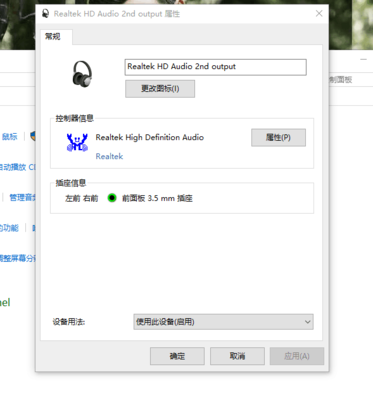Edit the Realtek HD Audio 2nd output name field
This screenshot has height=400, width=373.
(x=215, y=67)
